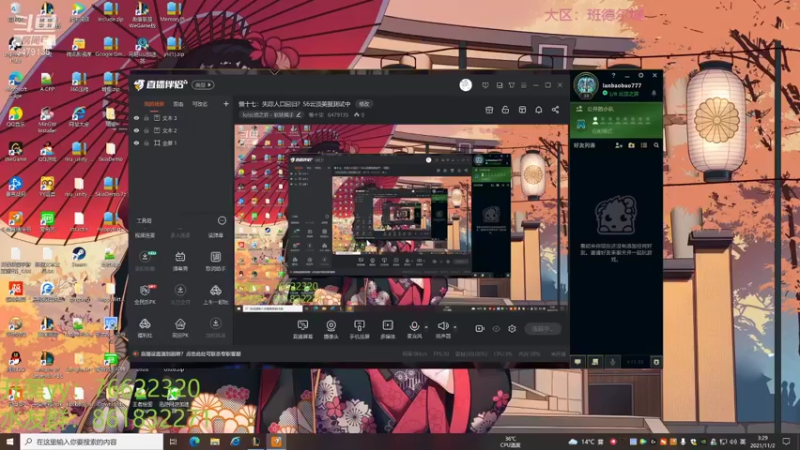Open Task View on the taskbar
800x450 pixels.
(x=173, y=441)
